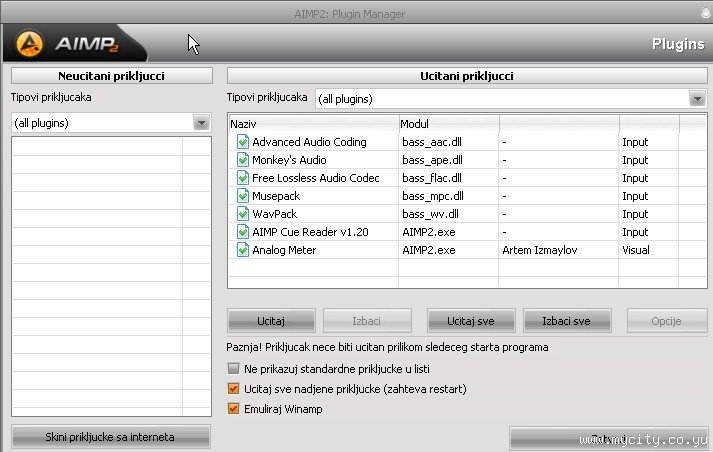Click the plugin icon beside Free Lossless Audio Codec
713x452 pixels.
pos(243,178)
